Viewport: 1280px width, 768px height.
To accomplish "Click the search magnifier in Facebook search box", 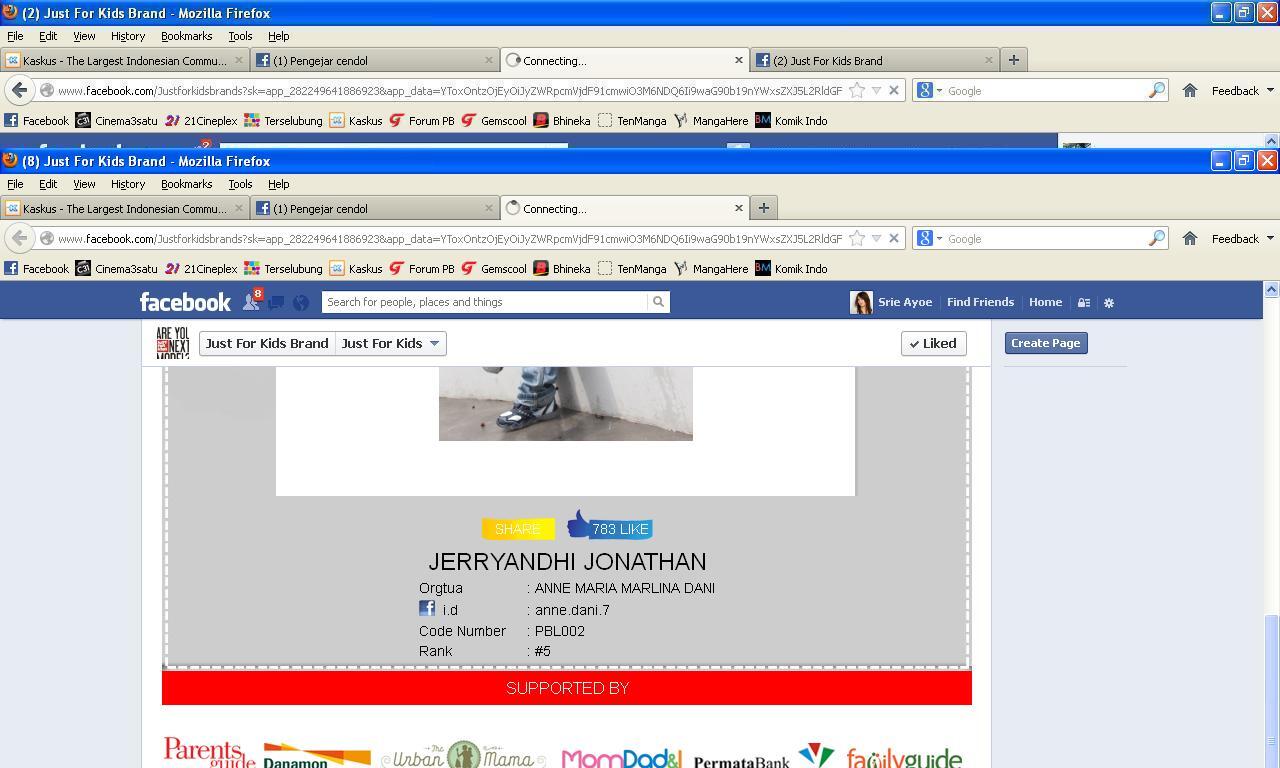I will 658,302.
